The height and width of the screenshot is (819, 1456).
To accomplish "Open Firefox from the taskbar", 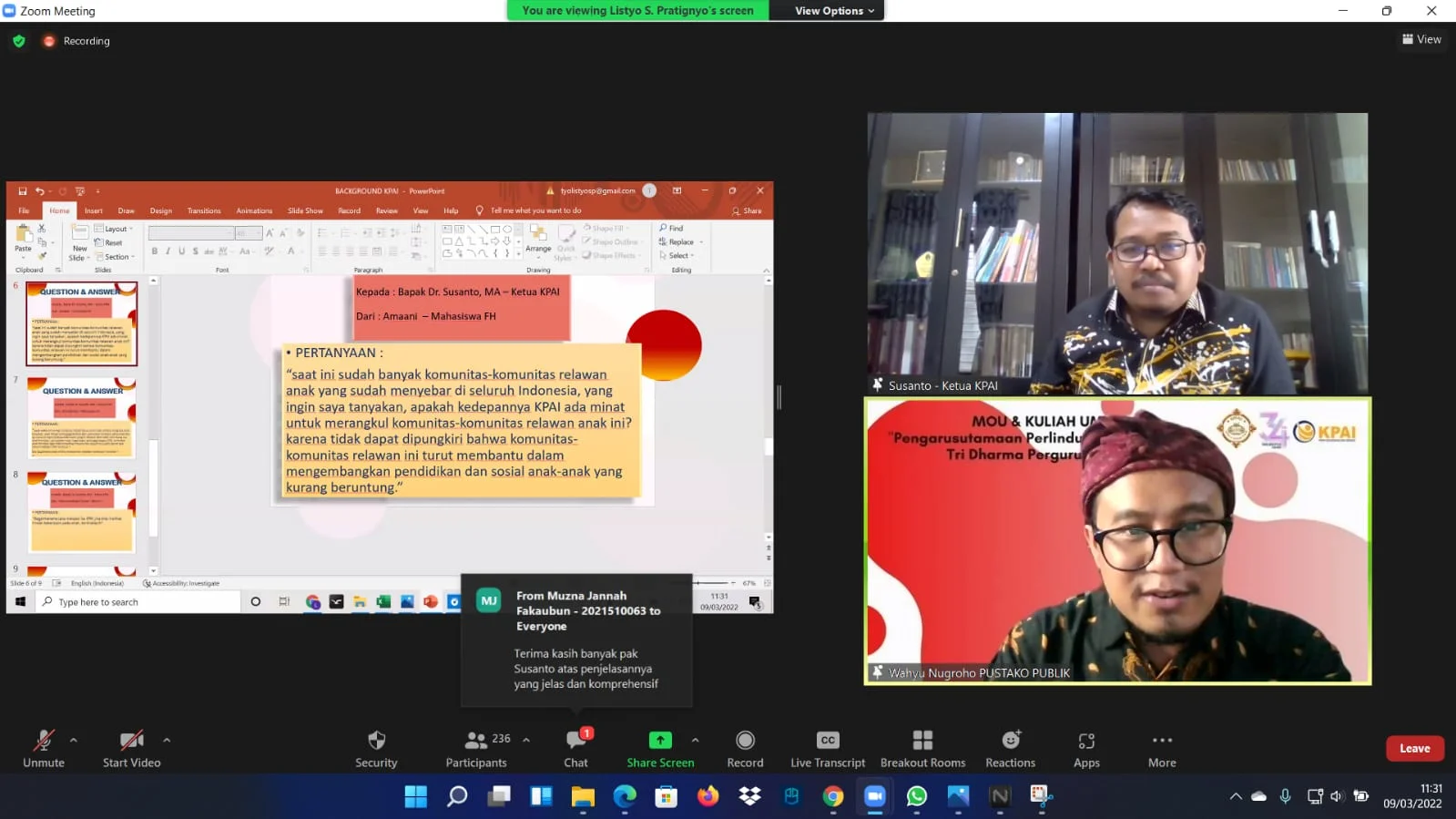I will pos(708,796).
